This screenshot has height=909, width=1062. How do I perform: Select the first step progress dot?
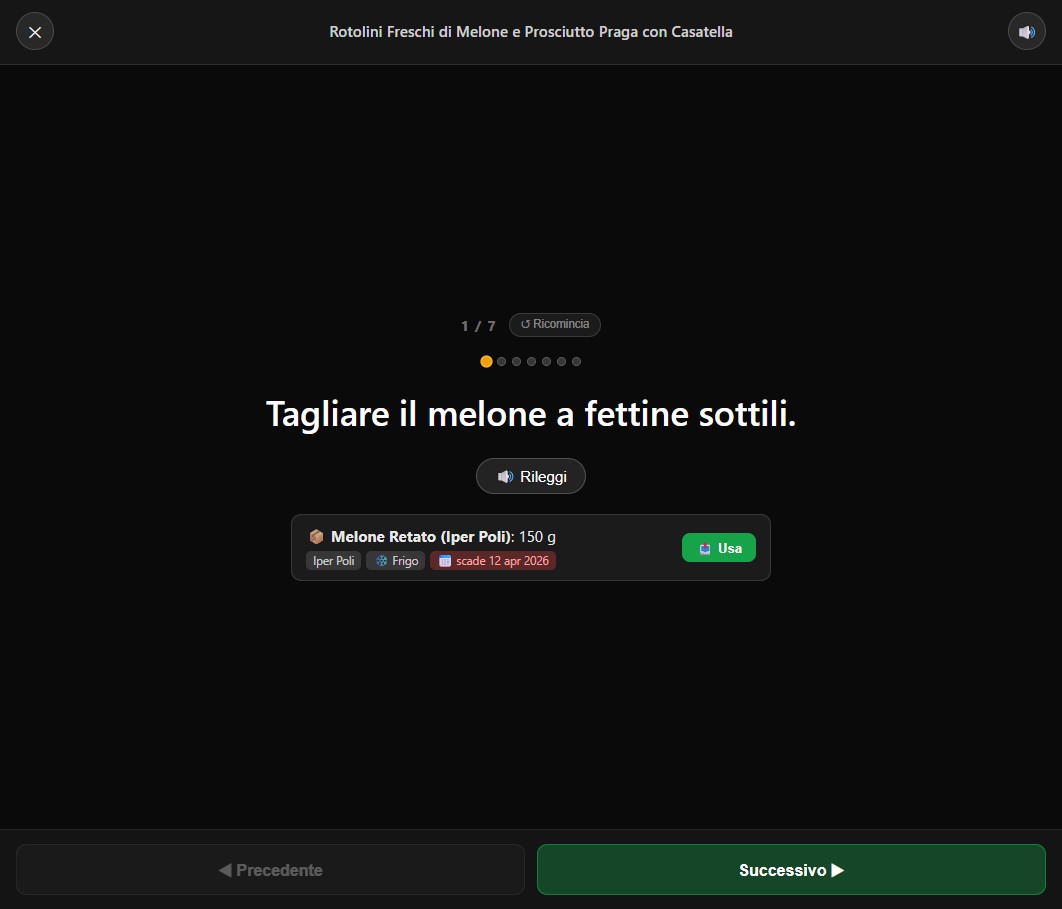(x=486, y=361)
